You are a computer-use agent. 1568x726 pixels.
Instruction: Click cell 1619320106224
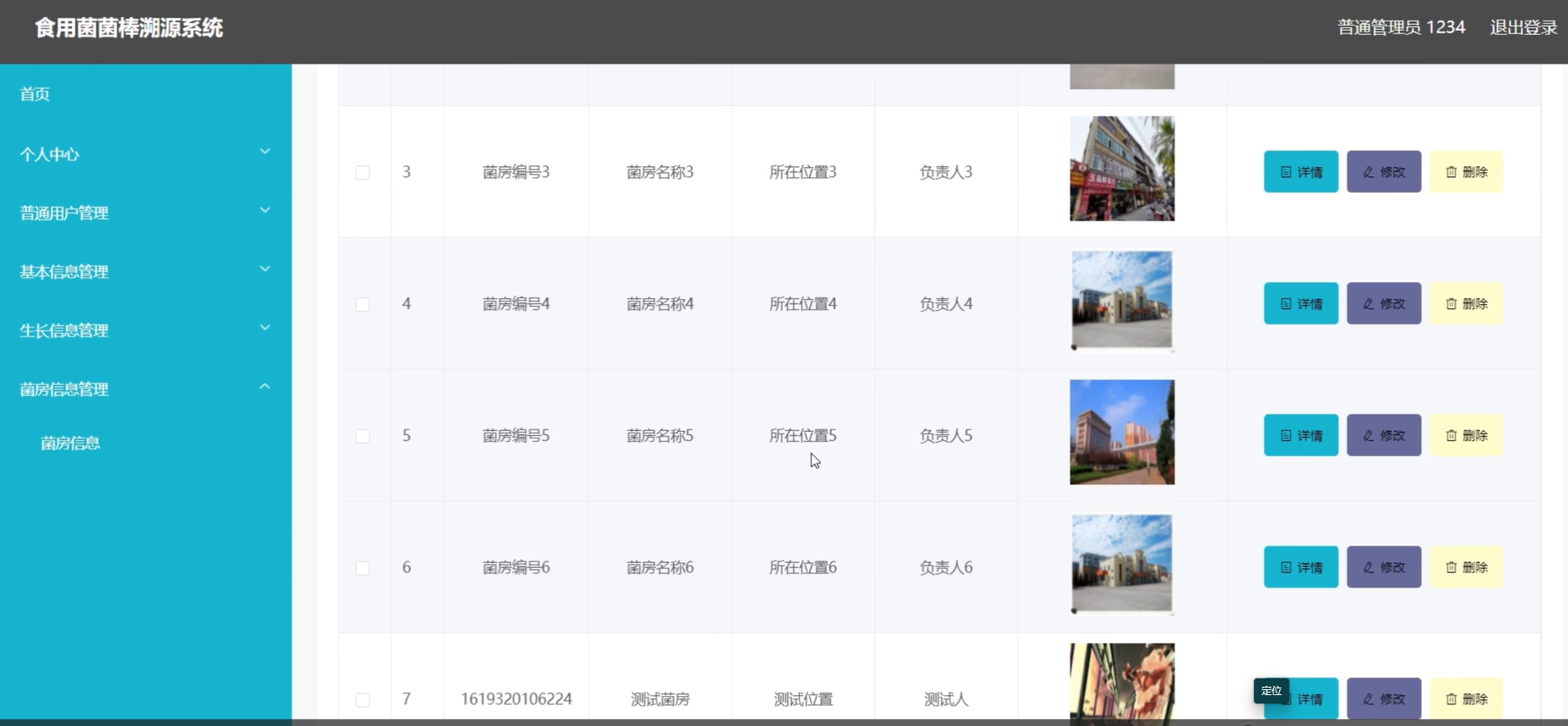coord(516,699)
